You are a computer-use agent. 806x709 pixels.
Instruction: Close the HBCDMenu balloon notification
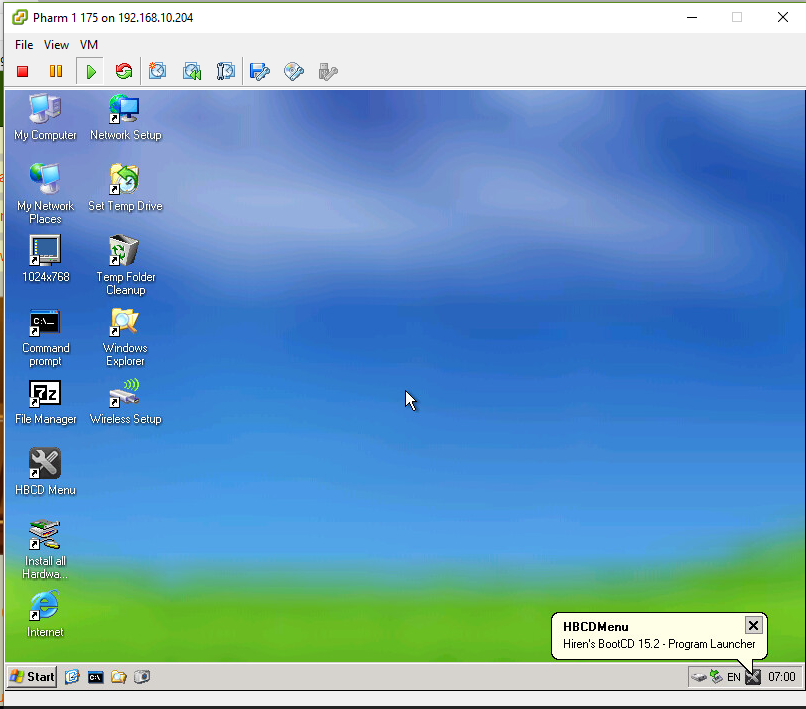(x=754, y=626)
